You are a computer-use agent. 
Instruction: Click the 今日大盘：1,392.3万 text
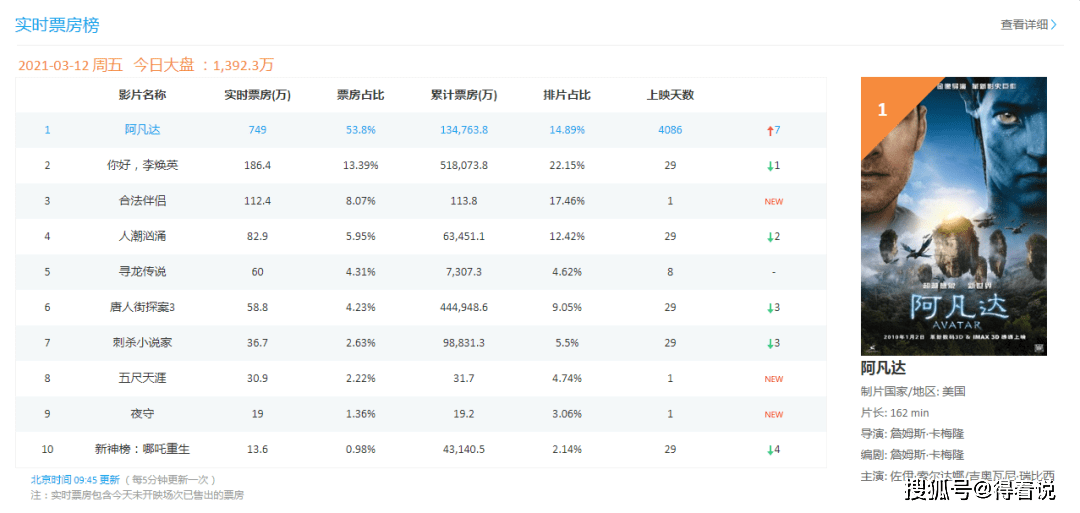pyautogui.click(x=203, y=65)
